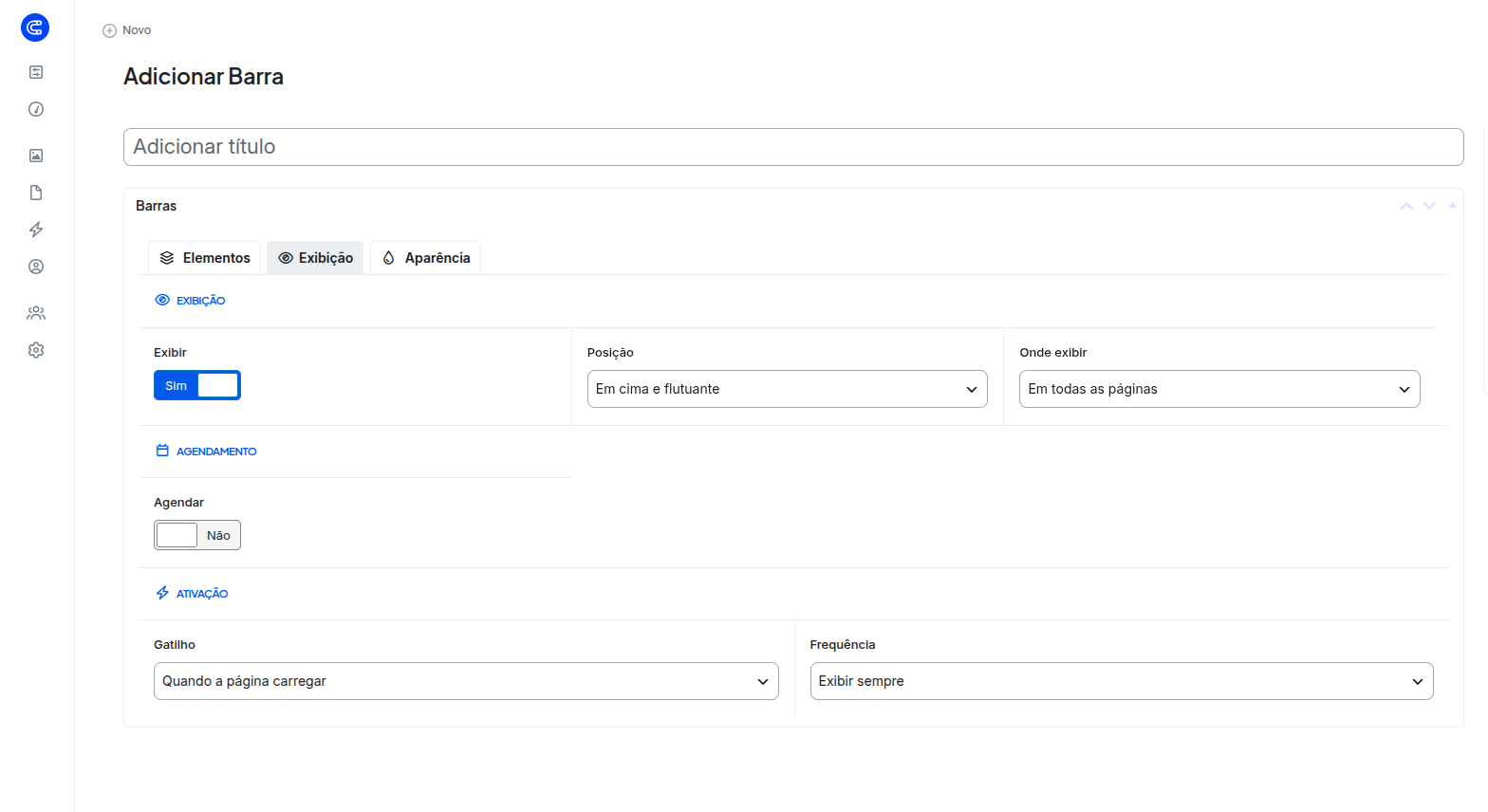Viewport: 1488px width, 812px height.
Task: Open the Posição dropdown
Action: point(788,389)
